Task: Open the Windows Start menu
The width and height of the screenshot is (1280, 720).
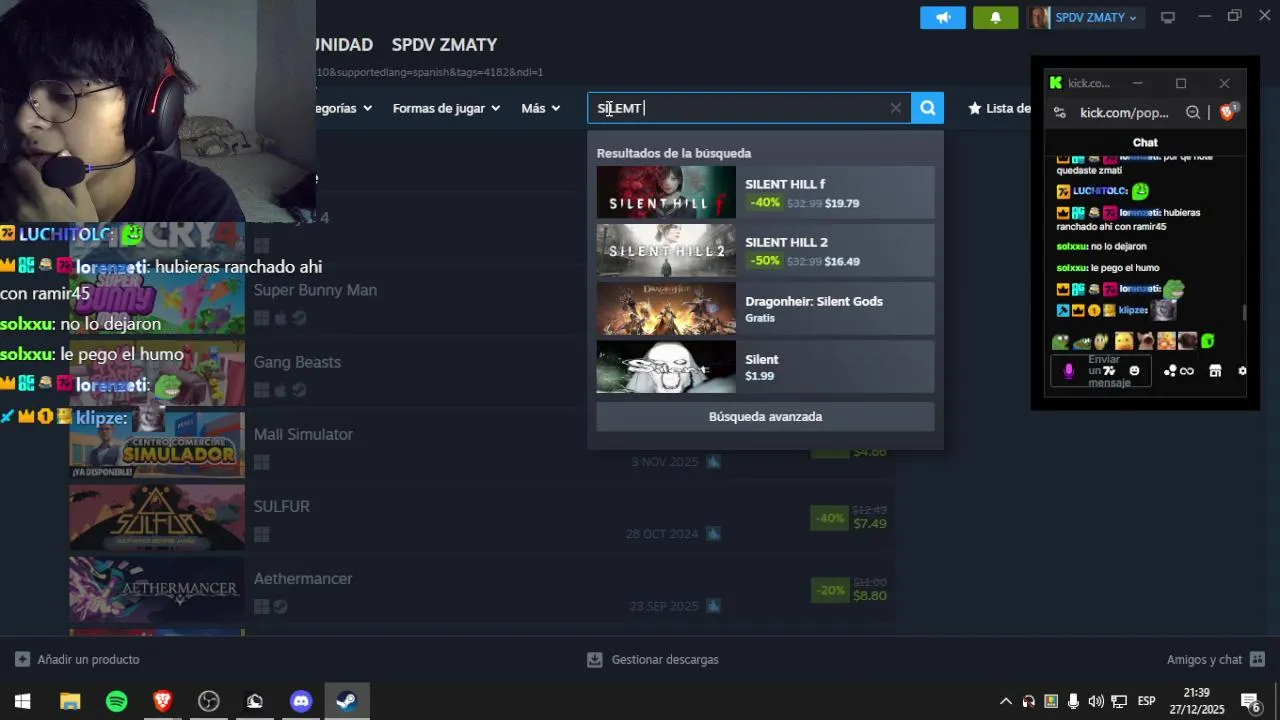Action: click(x=22, y=702)
